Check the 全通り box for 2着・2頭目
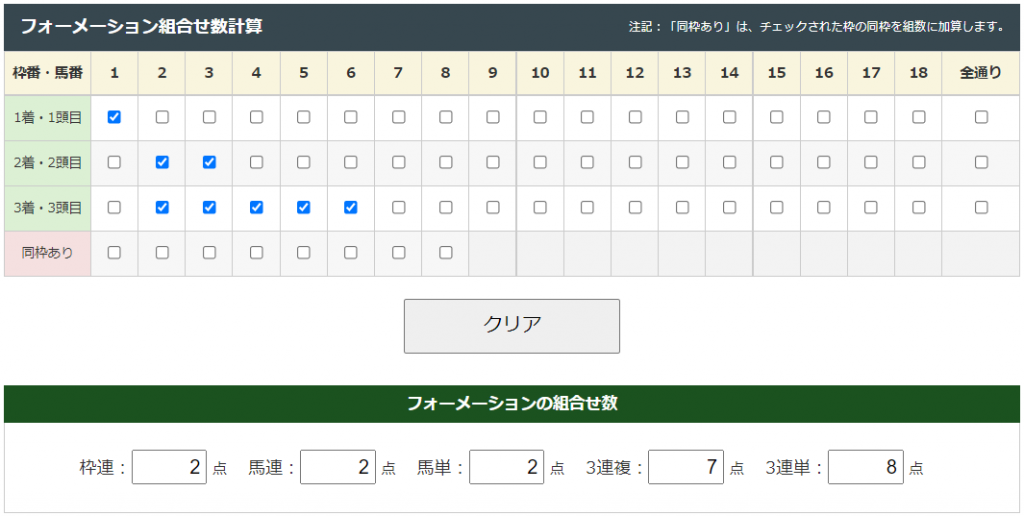The width and height of the screenshot is (1024, 516). coord(981,162)
